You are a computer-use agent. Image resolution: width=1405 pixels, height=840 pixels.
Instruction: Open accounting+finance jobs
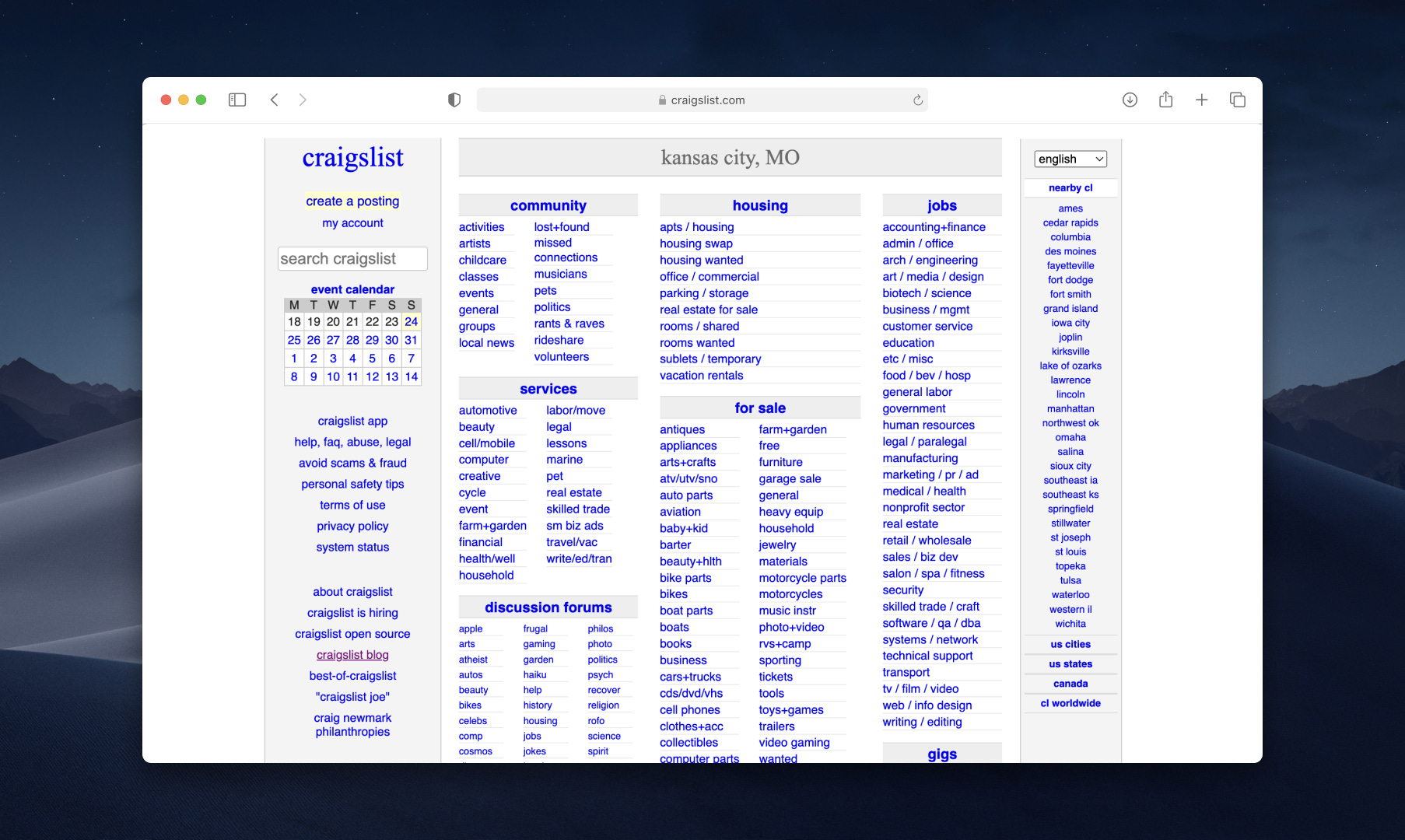tap(934, 226)
